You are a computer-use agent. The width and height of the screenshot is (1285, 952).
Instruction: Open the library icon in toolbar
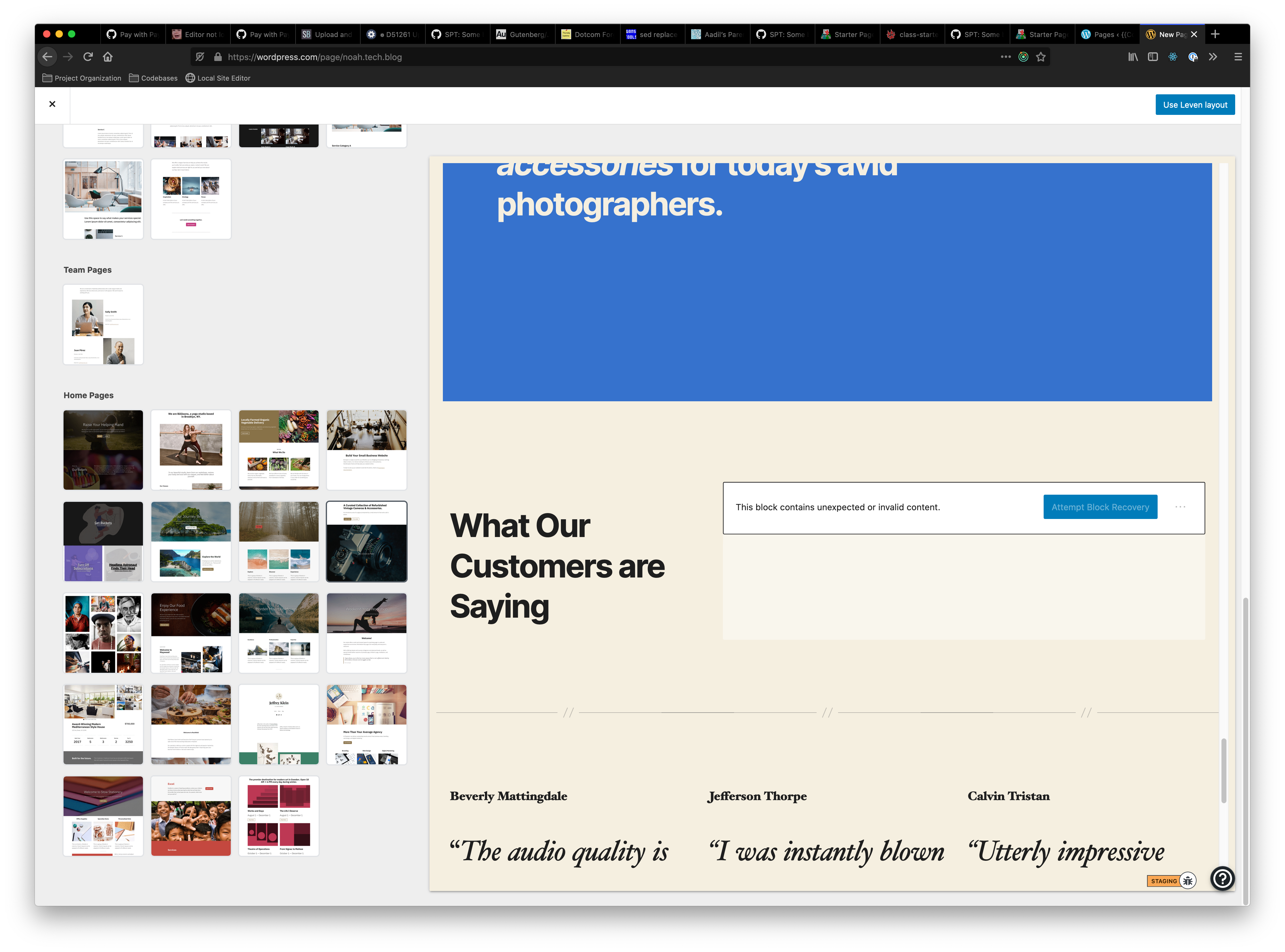[1133, 56]
